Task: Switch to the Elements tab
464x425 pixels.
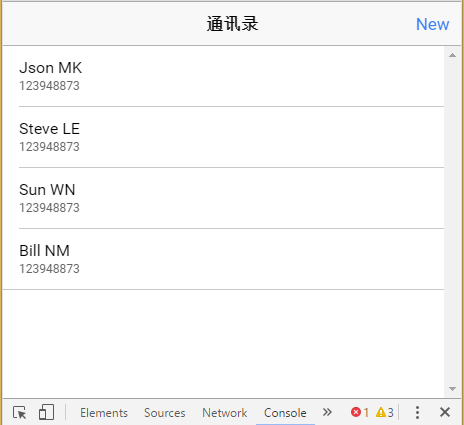Action: point(104,413)
